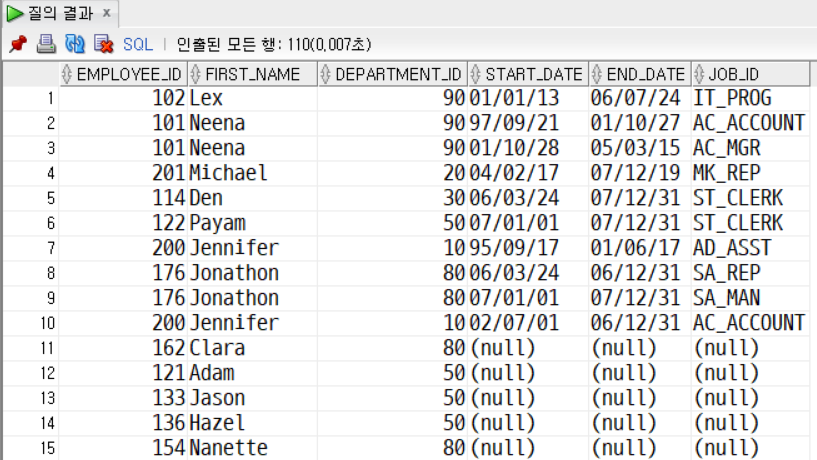Click the Michael name cell
817x460 pixels.
click(x=253, y=173)
